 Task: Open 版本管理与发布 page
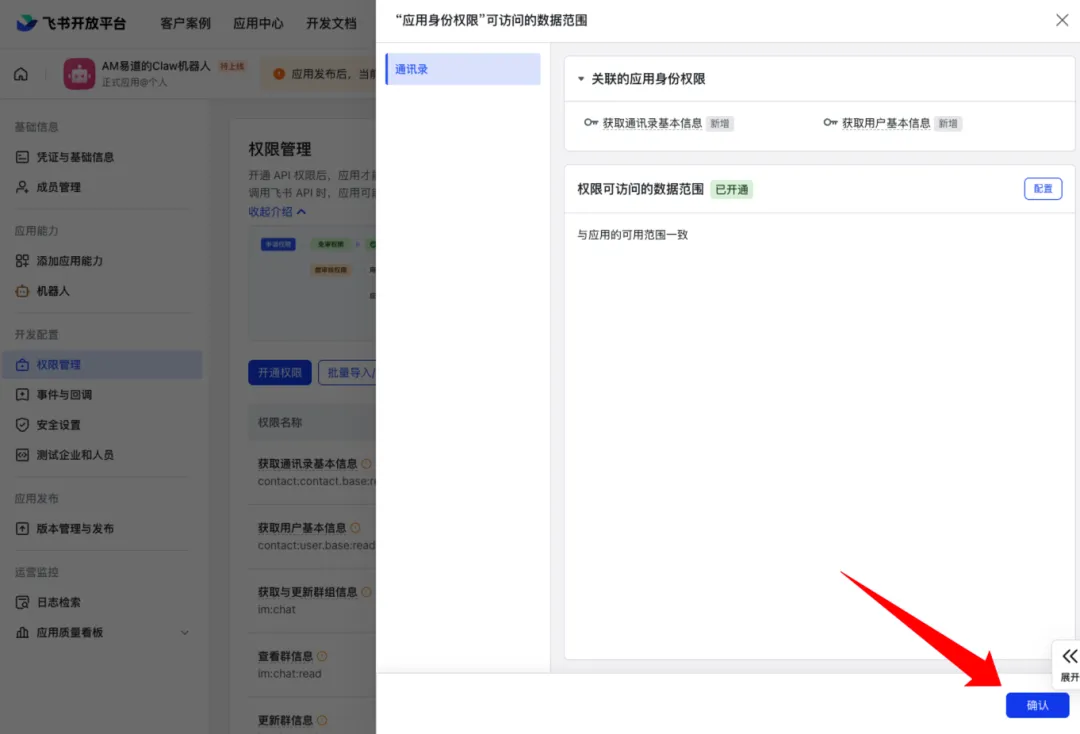pos(75,529)
